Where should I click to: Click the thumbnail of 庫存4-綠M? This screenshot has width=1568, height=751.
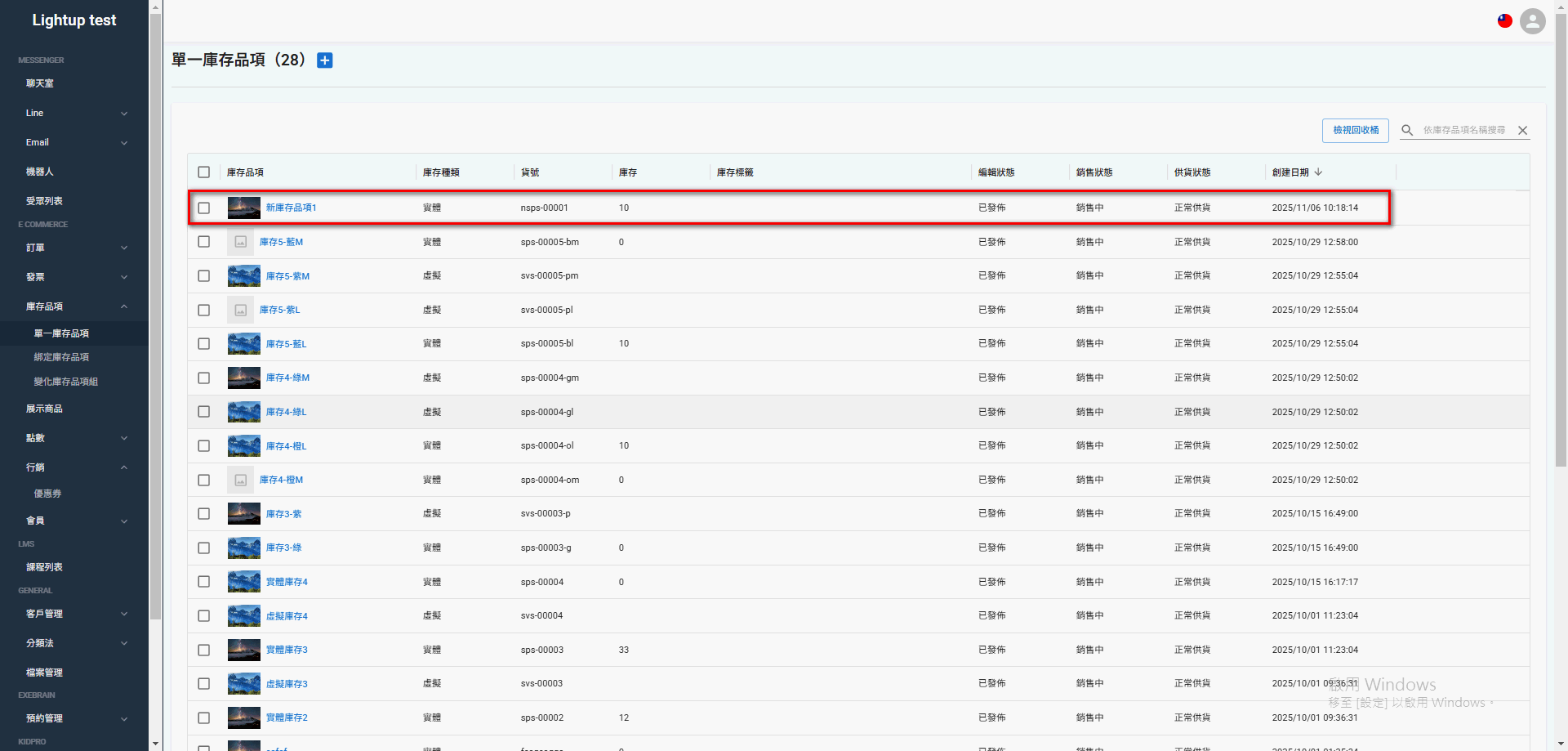[x=244, y=378]
